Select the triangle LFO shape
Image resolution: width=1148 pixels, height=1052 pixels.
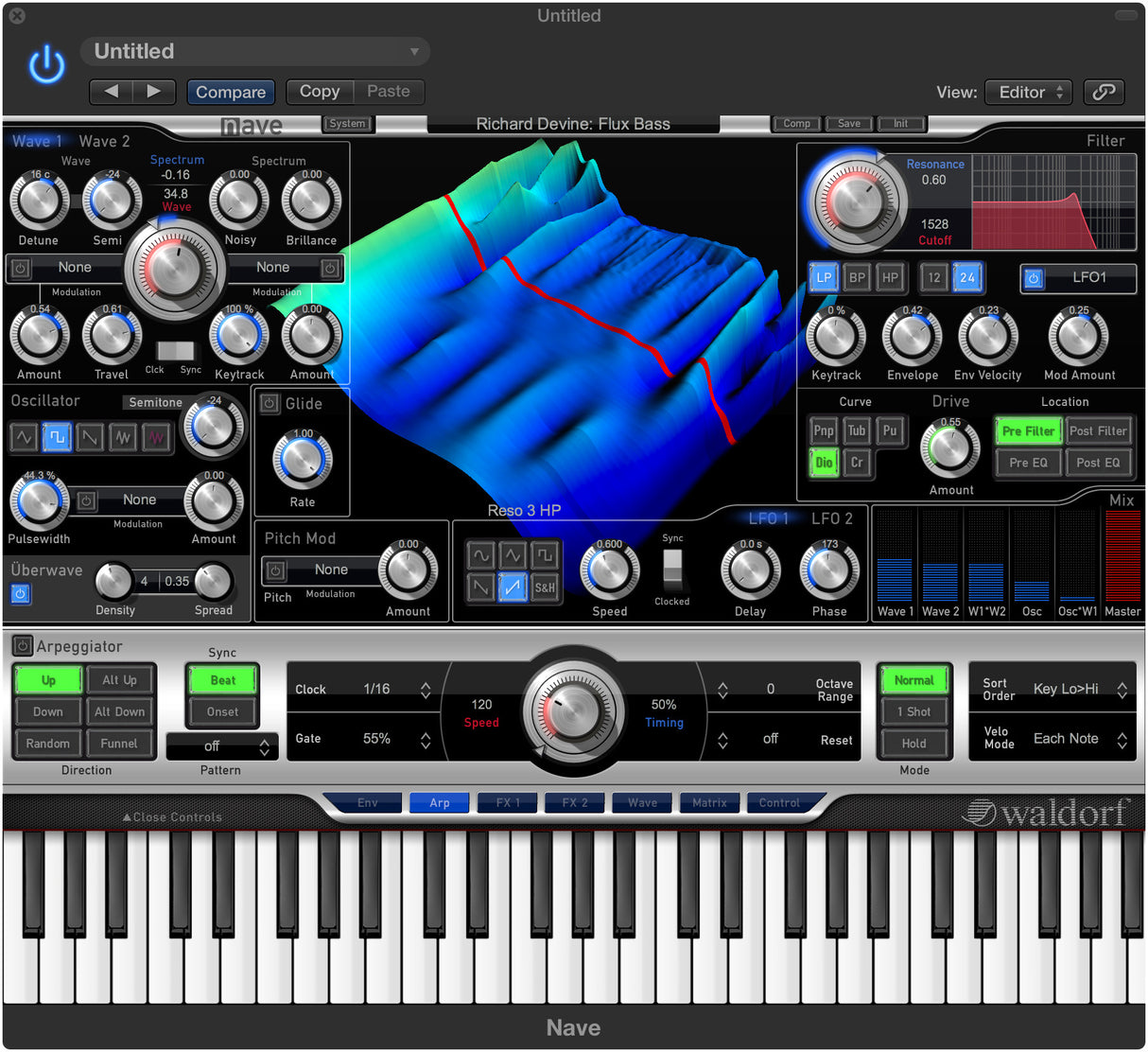pos(513,555)
